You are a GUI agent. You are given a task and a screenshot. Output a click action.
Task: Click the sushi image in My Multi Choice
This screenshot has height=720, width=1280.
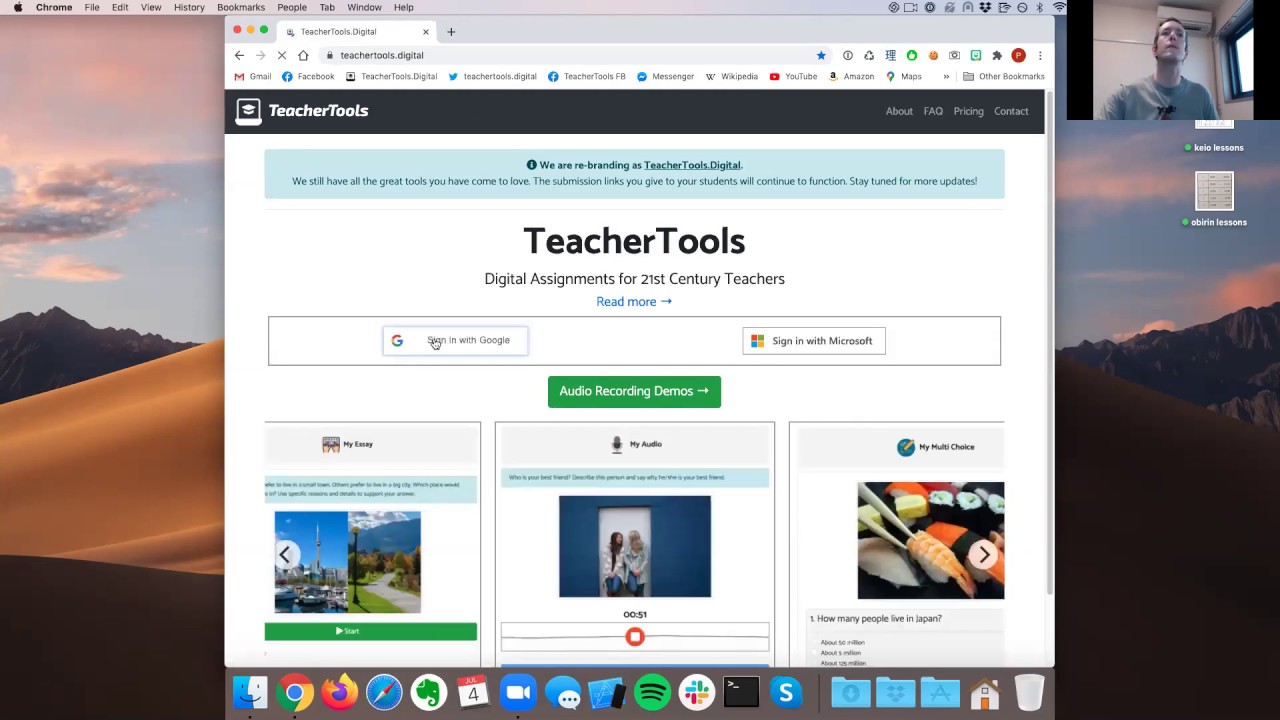coord(930,540)
